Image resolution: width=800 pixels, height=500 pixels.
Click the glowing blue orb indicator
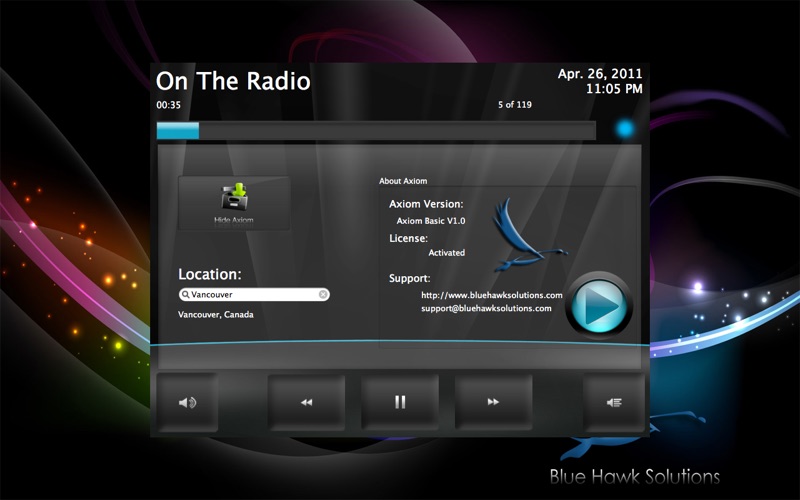point(624,129)
